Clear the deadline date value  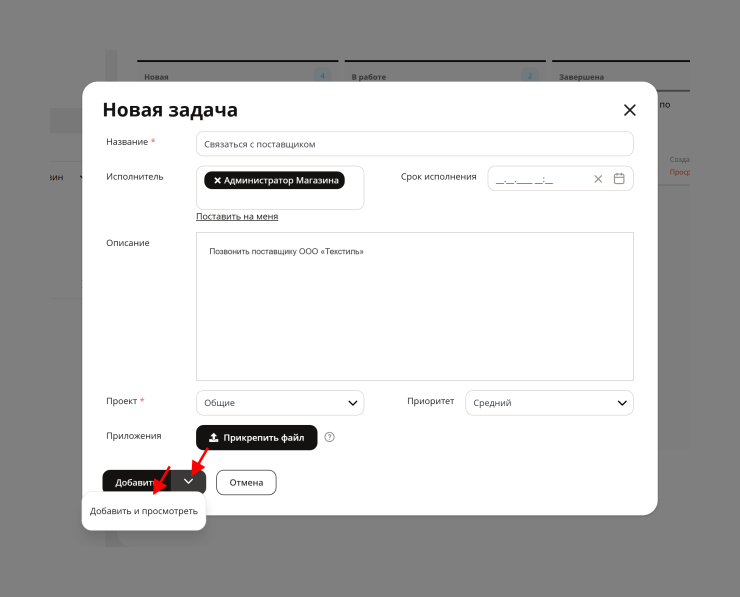598,179
